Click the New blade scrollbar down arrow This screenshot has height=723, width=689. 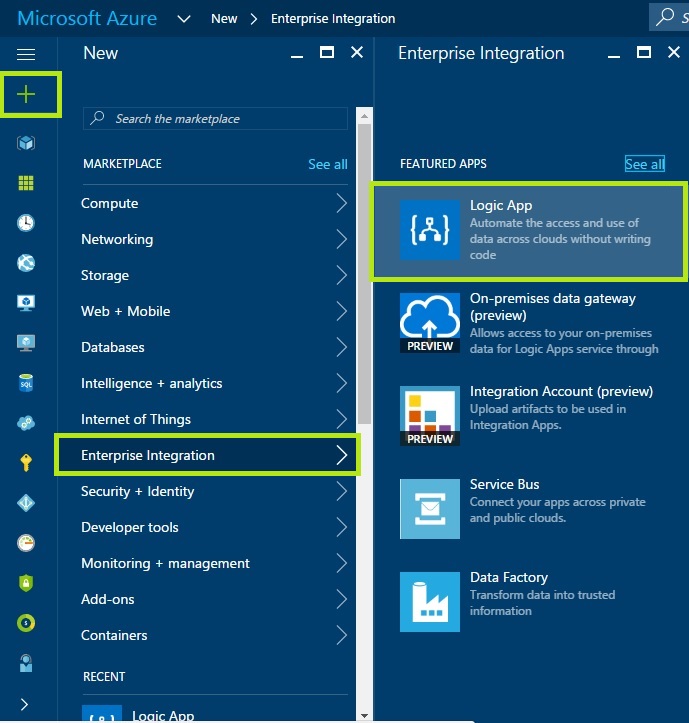point(364,716)
